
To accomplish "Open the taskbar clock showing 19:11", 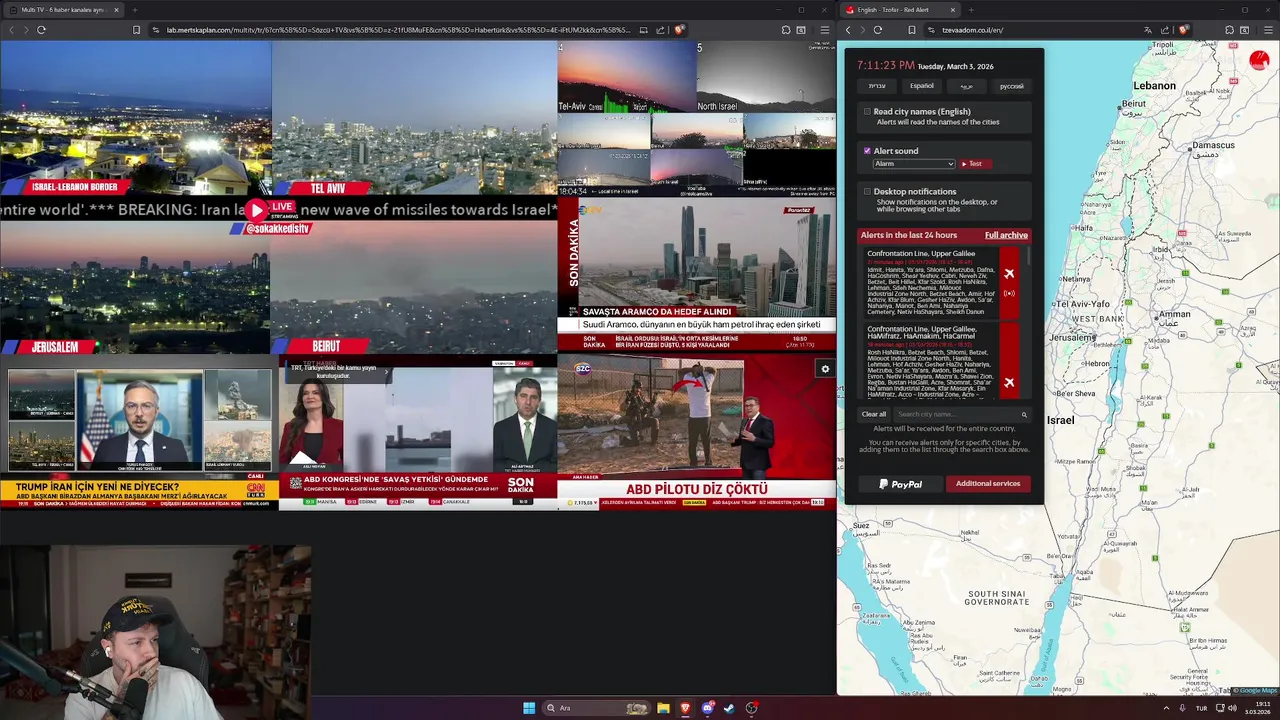I will coord(1258,708).
